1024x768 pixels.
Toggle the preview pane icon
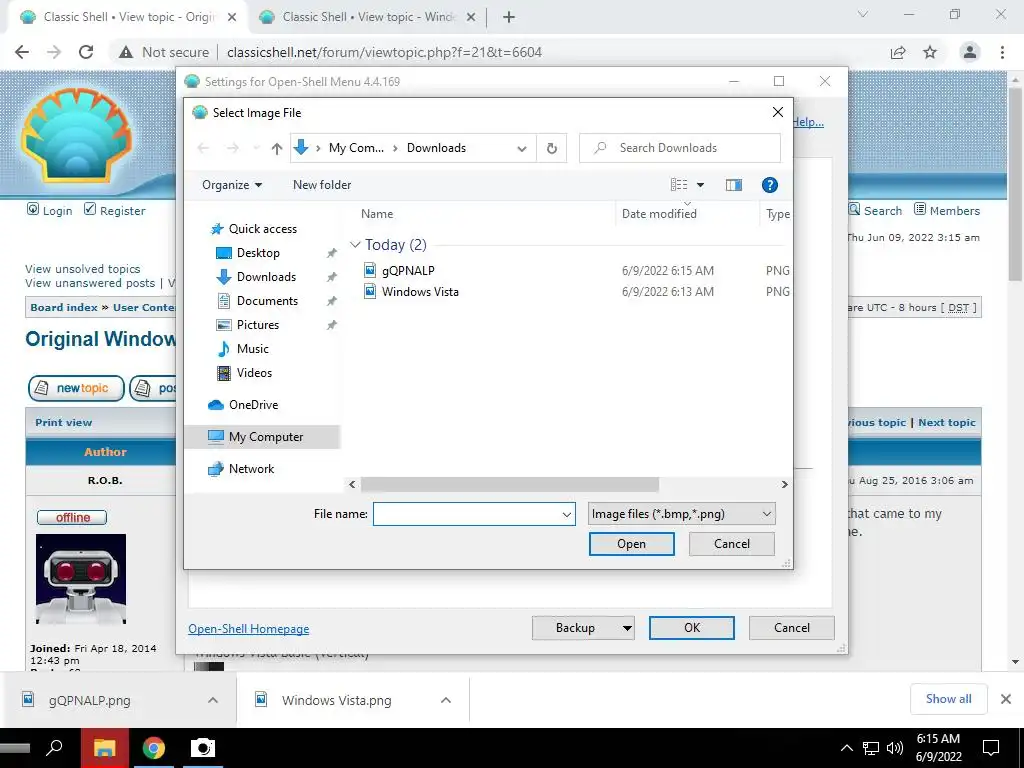tap(733, 185)
